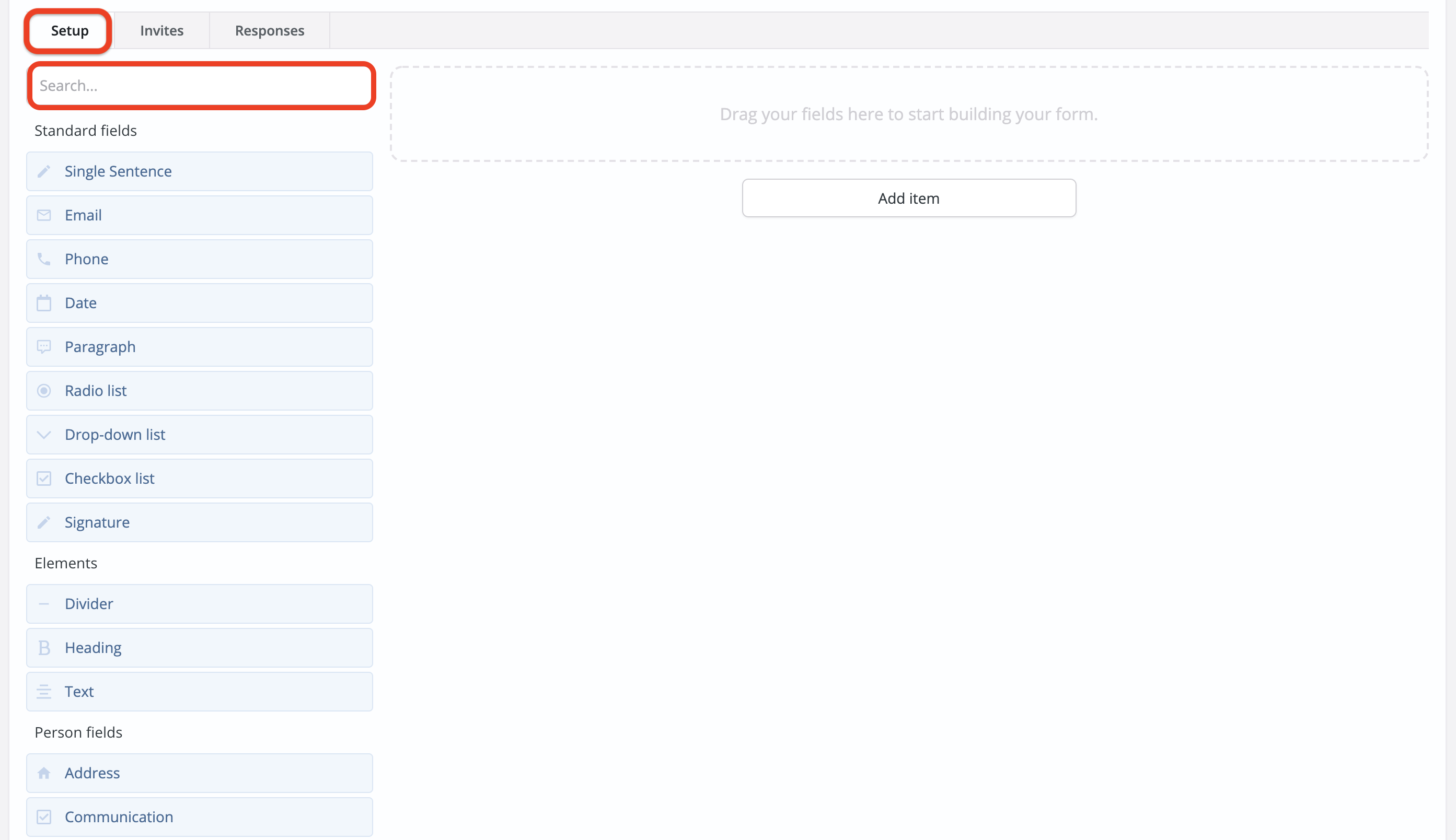1456x840 pixels.
Task: Select the Date calendar icon
Action: pyautogui.click(x=44, y=302)
